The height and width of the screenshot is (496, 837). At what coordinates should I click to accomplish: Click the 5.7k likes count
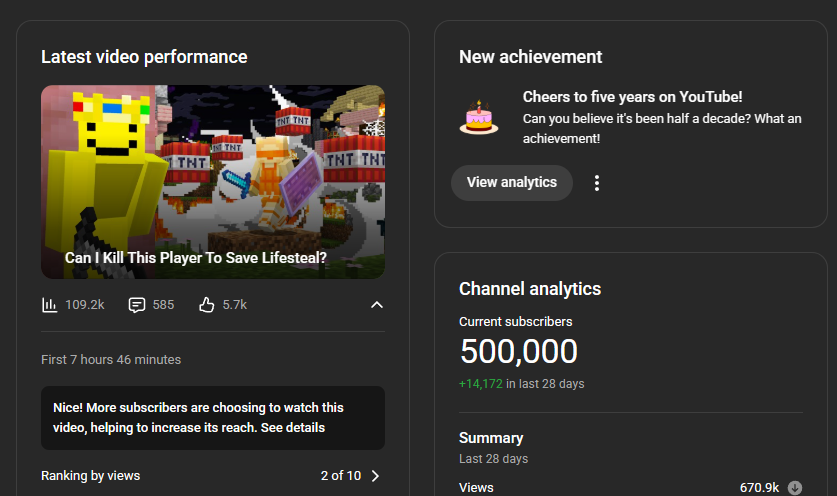tap(235, 305)
